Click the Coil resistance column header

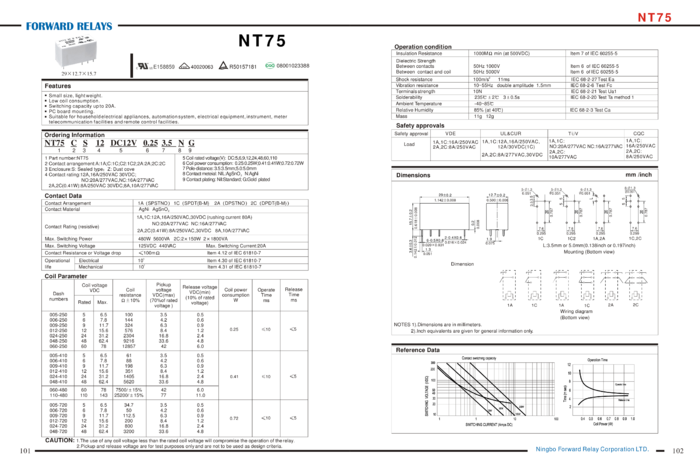tap(130, 295)
